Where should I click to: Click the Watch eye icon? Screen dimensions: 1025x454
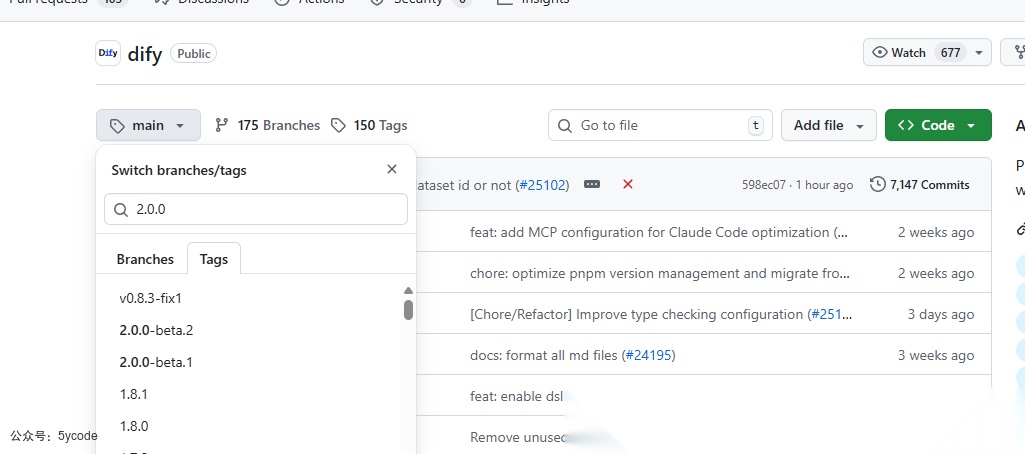click(x=881, y=52)
